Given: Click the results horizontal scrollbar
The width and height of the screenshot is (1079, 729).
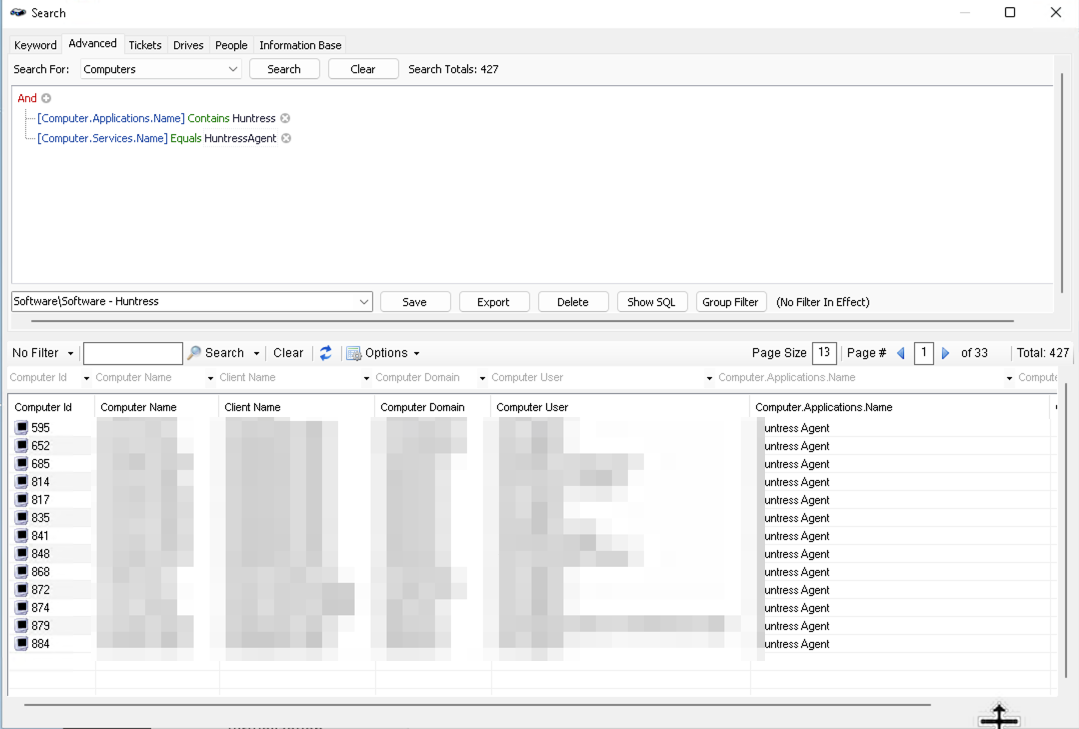Looking at the screenshot, I should 477,705.
